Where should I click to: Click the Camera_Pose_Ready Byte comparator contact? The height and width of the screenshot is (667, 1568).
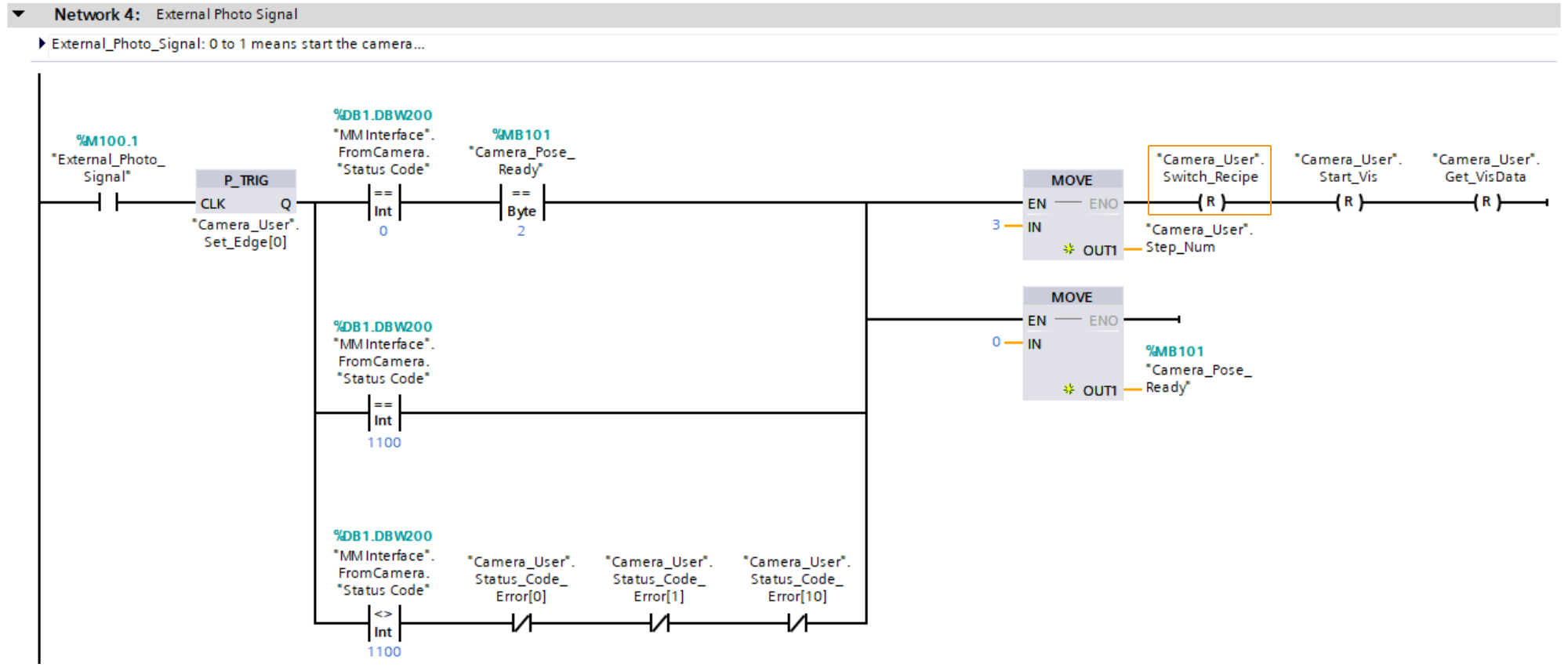click(x=521, y=203)
